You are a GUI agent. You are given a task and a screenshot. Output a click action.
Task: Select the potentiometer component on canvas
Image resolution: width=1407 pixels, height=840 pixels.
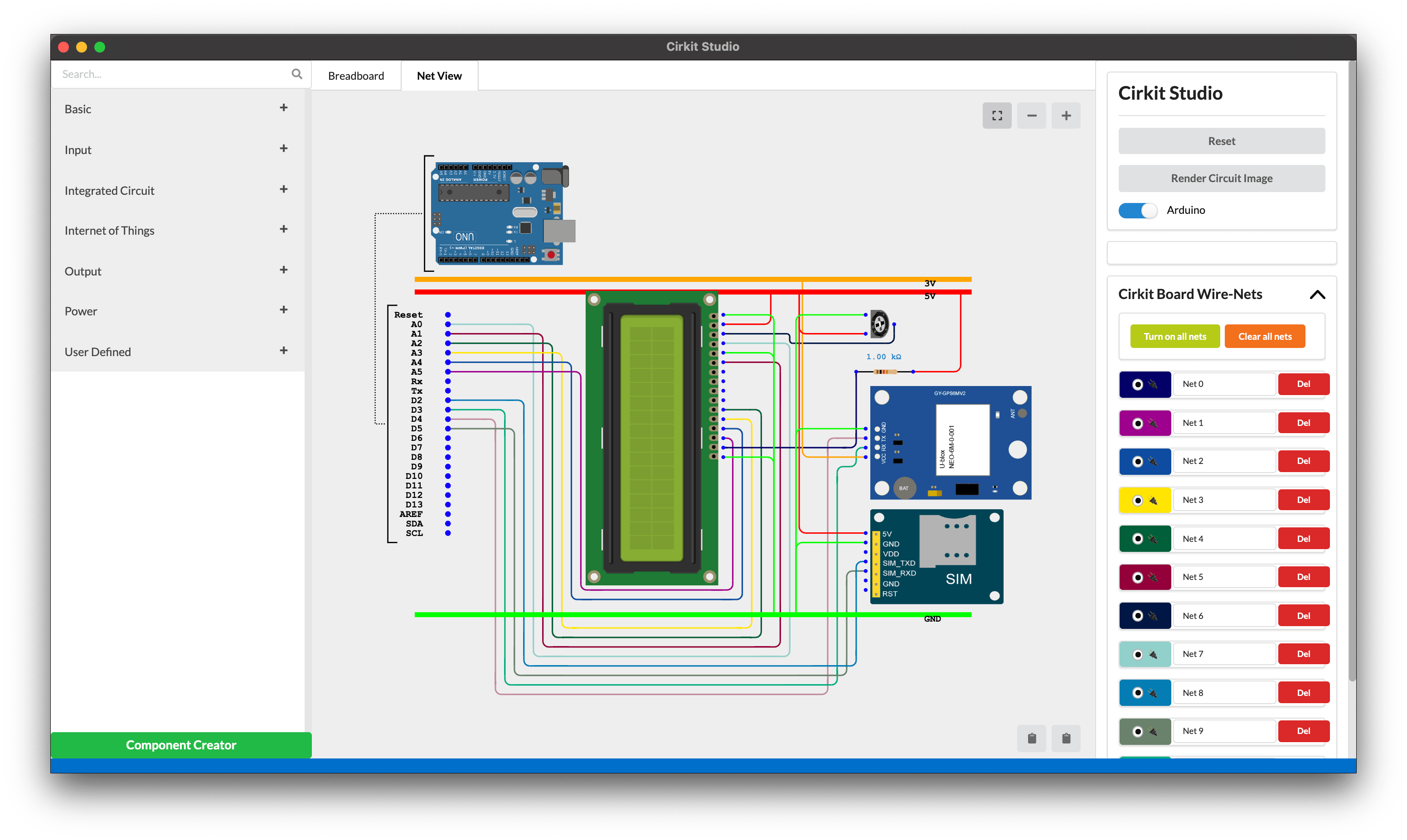click(879, 324)
